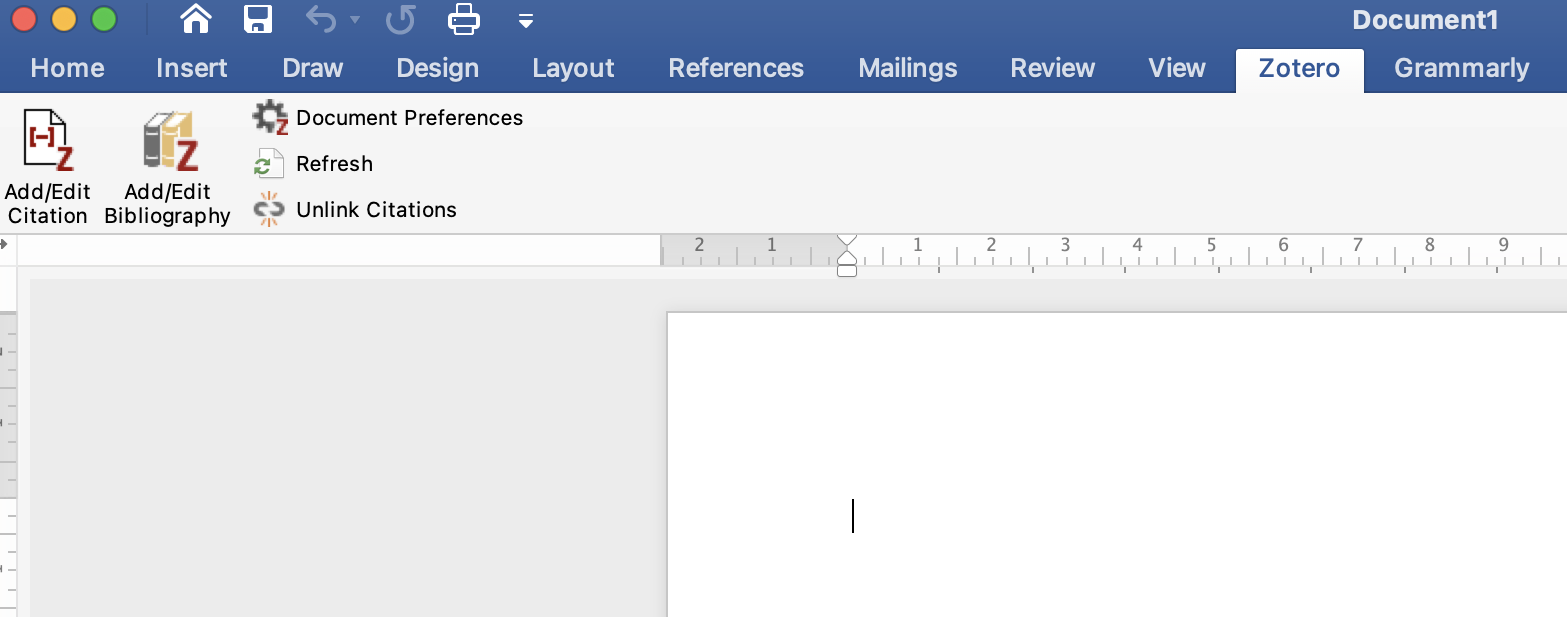Click the Redo/Repeat icon
This screenshot has height=617, width=1567.
tap(400, 19)
